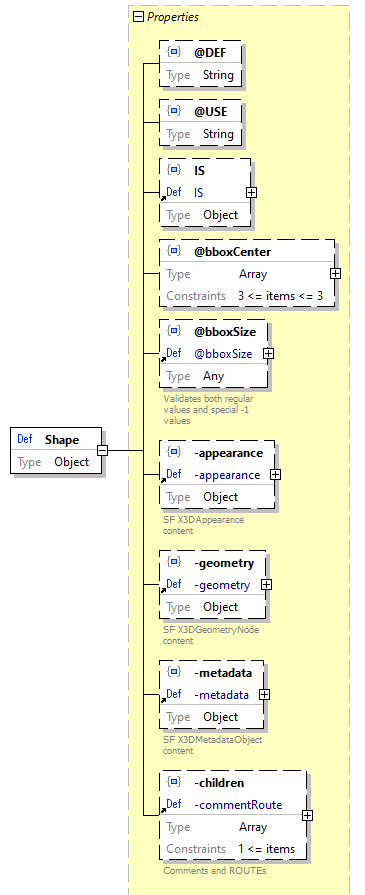
Task: Click the property icon beside @USE
Action: point(174,111)
